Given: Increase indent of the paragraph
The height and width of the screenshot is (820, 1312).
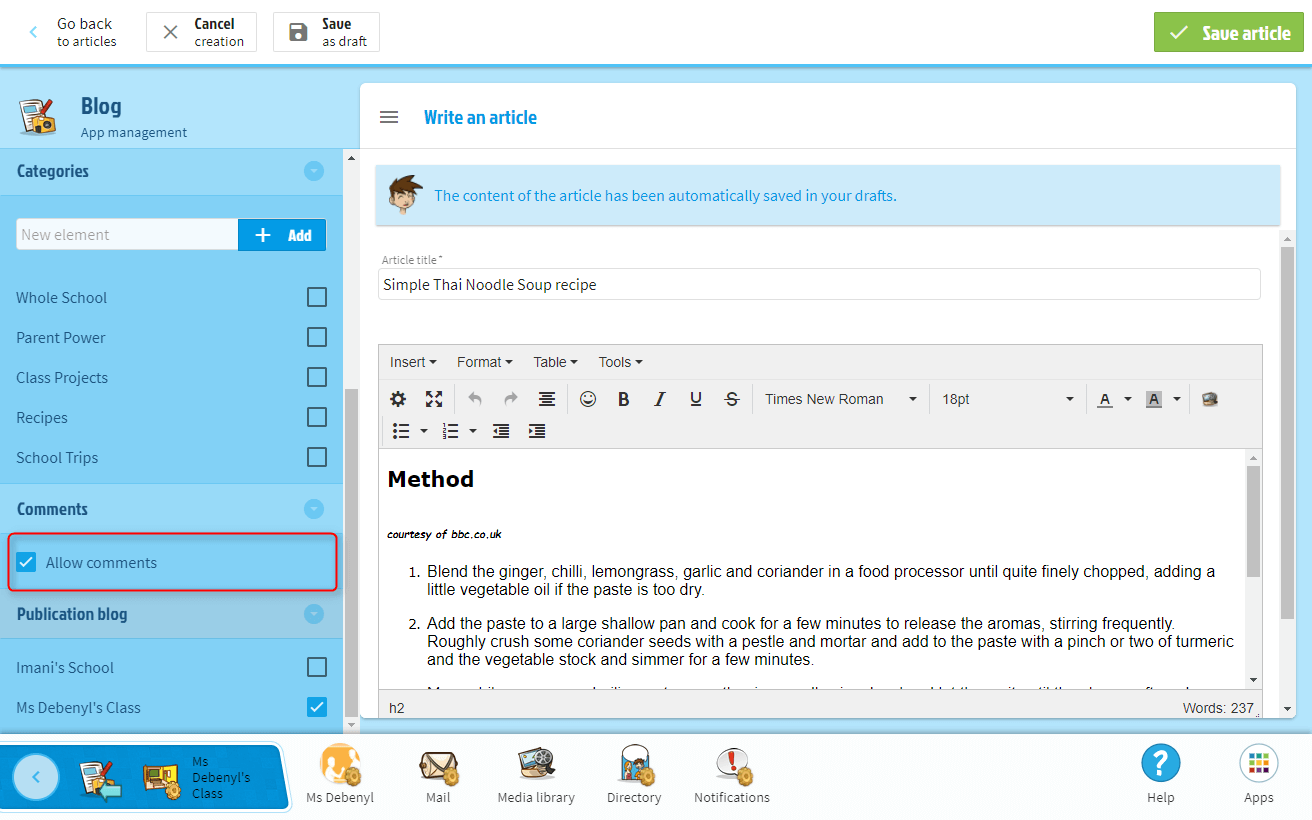Looking at the screenshot, I should click(537, 431).
